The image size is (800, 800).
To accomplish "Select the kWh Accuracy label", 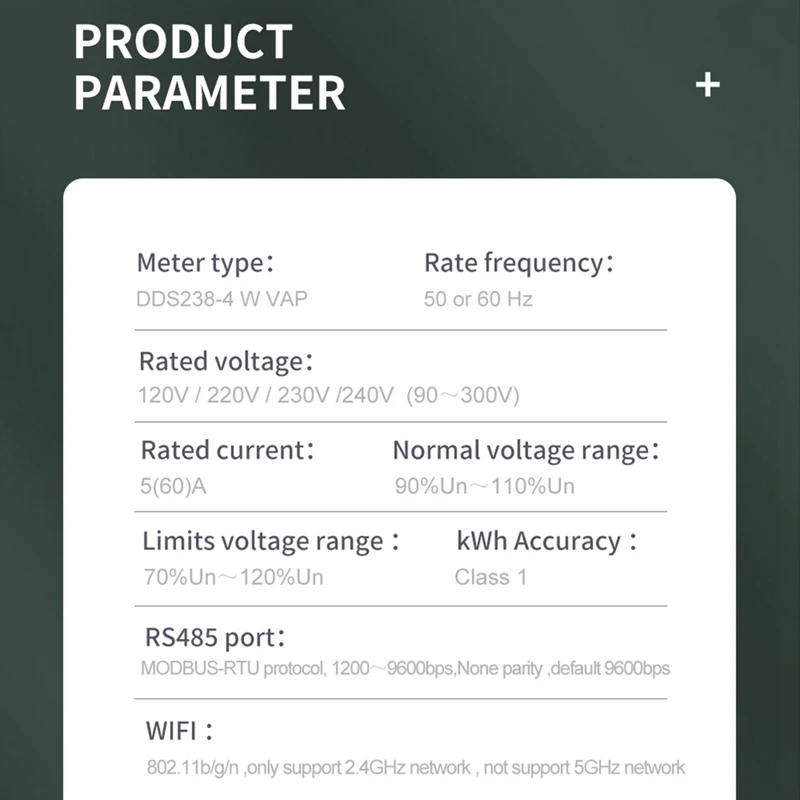I will 546,542.
